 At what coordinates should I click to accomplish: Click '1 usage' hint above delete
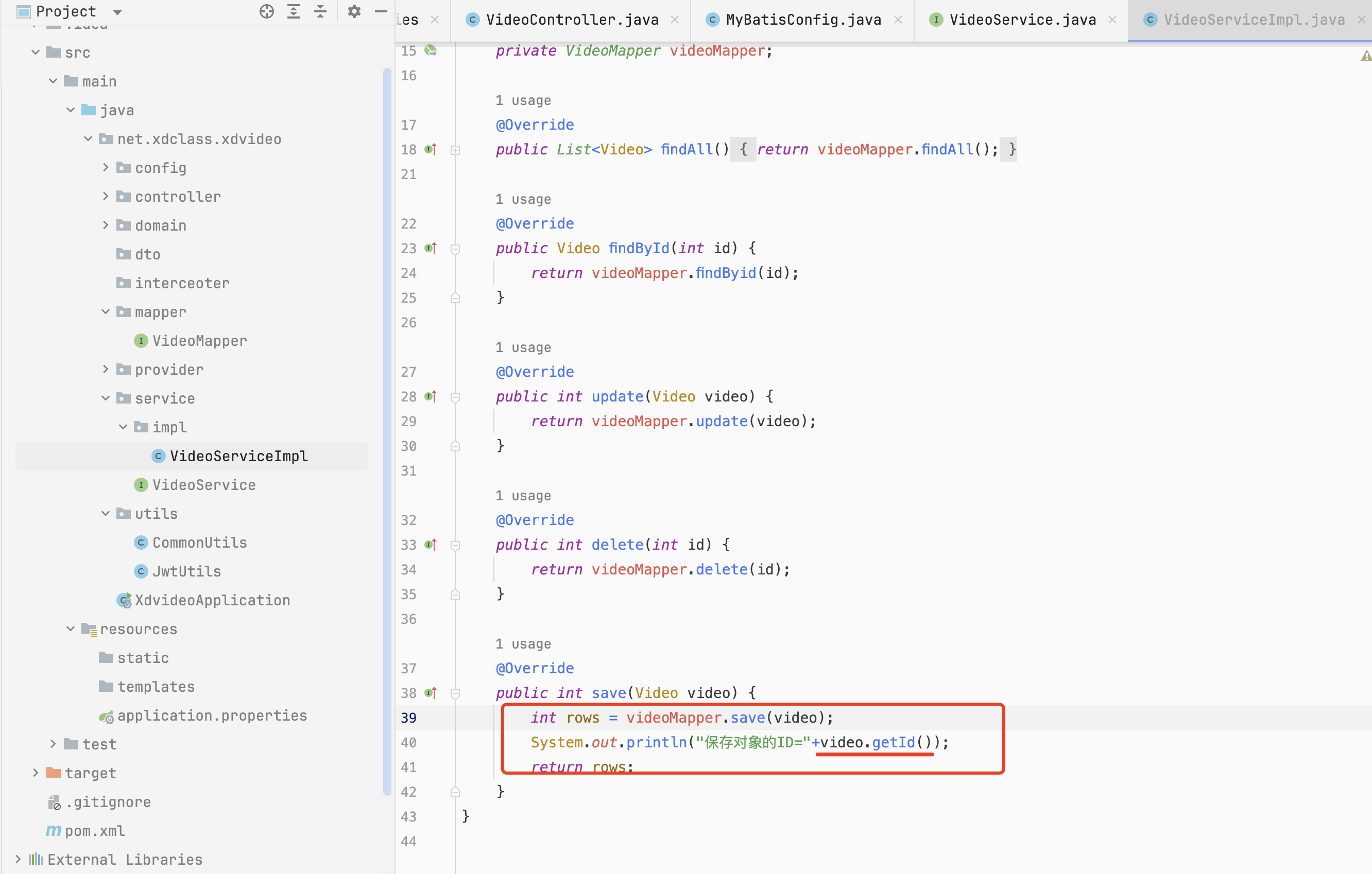point(523,495)
